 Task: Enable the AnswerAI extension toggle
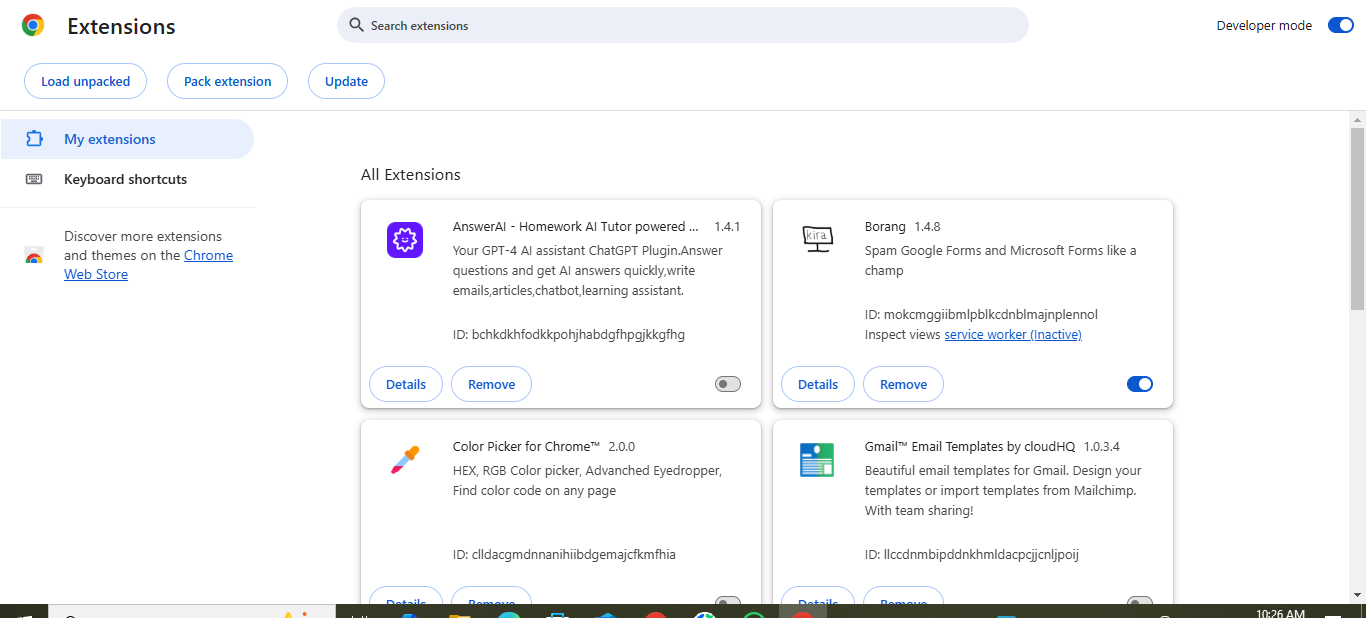[728, 384]
